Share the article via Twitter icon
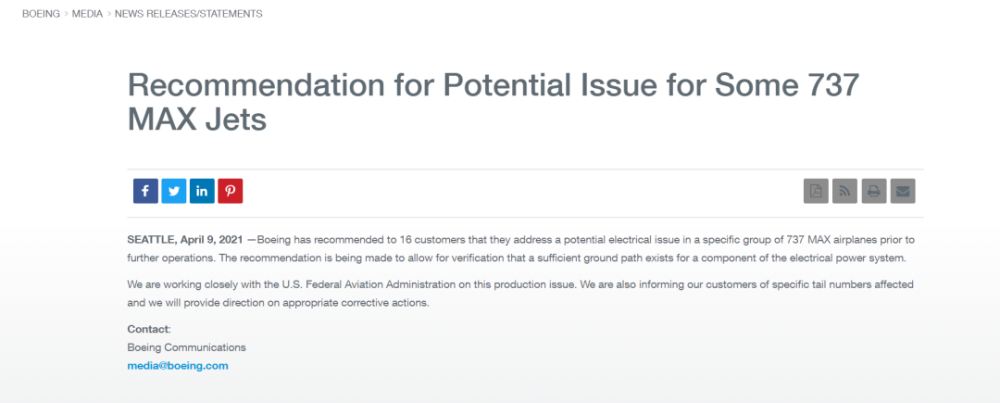This screenshot has height=403, width=1000. click(173, 191)
